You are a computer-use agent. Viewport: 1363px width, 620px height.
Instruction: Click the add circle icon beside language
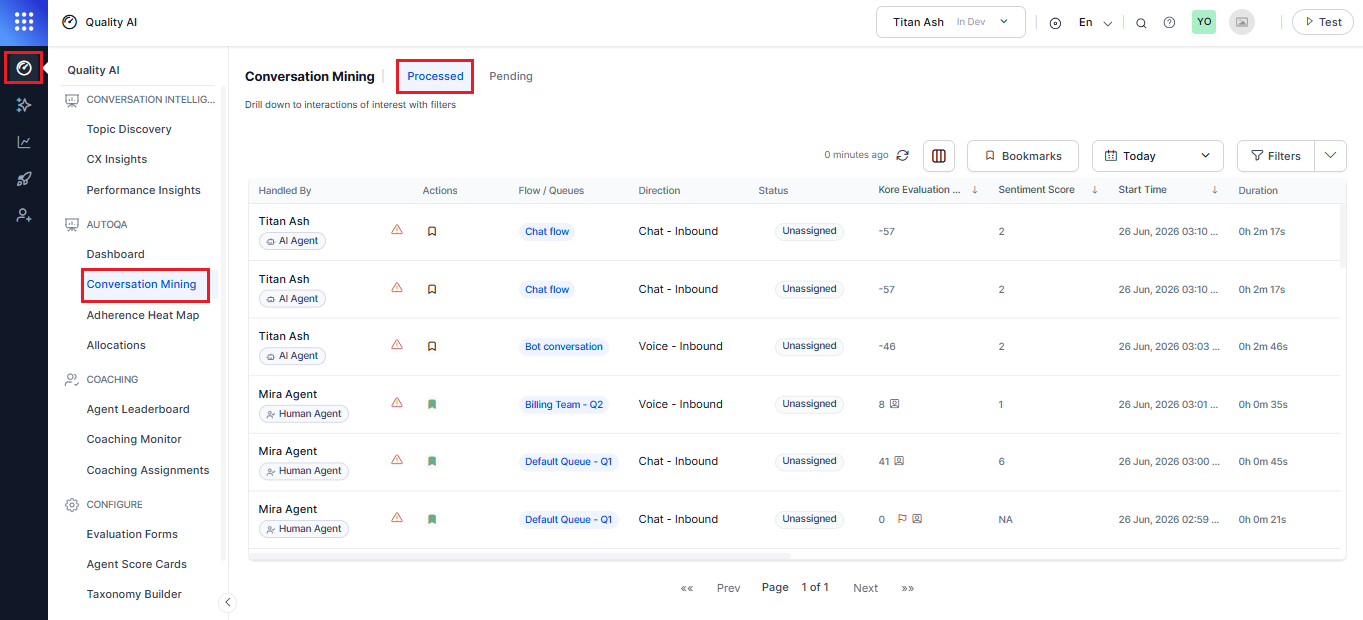pyautogui.click(x=1055, y=23)
